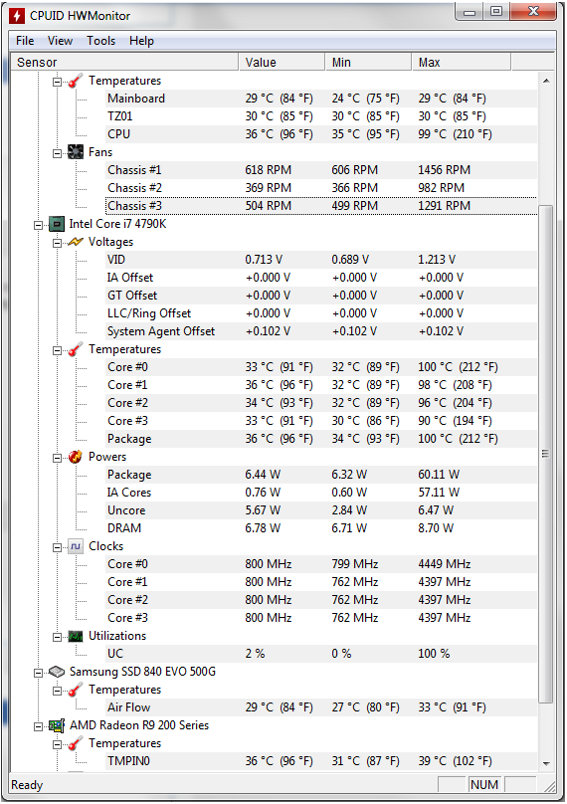Click the AMD Radeon graphics card icon
This screenshot has width=567, height=804.
point(56,726)
